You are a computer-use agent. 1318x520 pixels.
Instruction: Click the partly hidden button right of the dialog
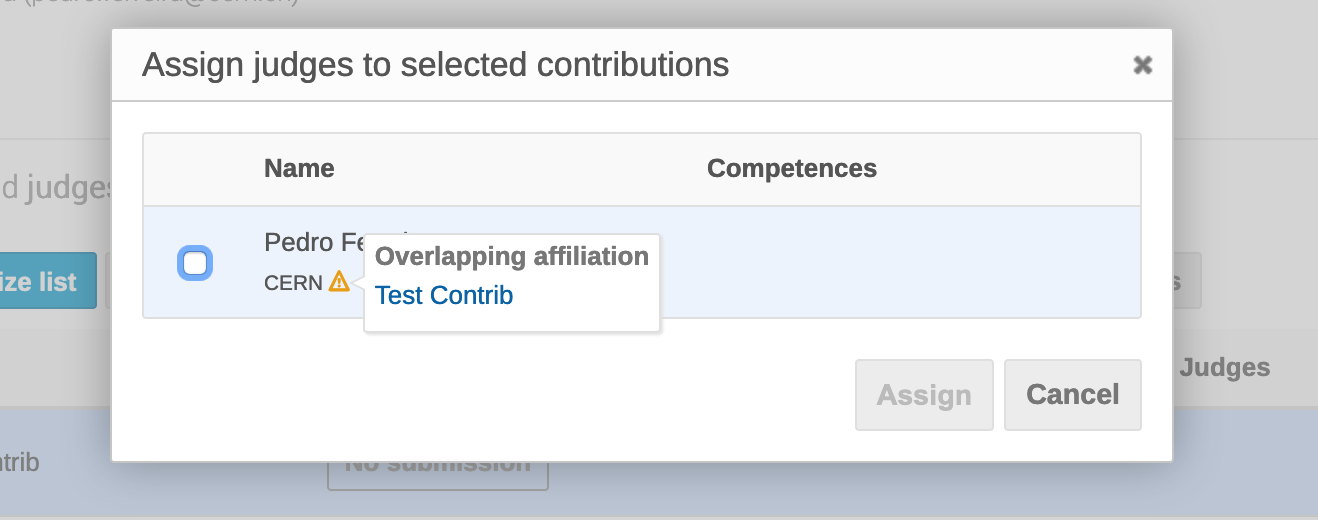pyautogui.click(x=1187, y=281)
